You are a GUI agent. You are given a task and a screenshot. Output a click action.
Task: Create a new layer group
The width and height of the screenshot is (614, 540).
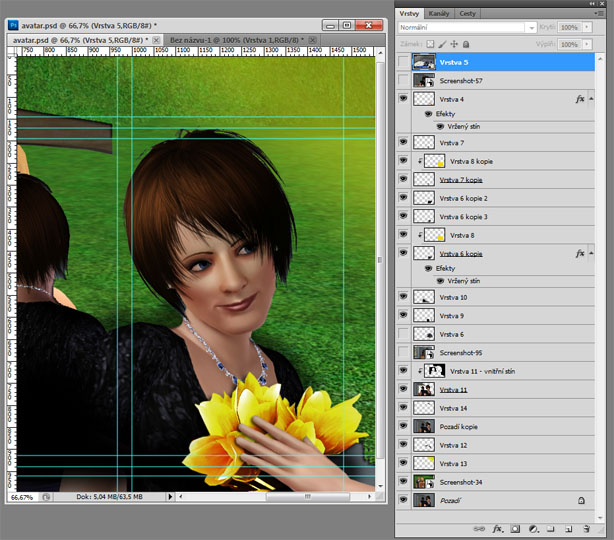tap(550, 527)
